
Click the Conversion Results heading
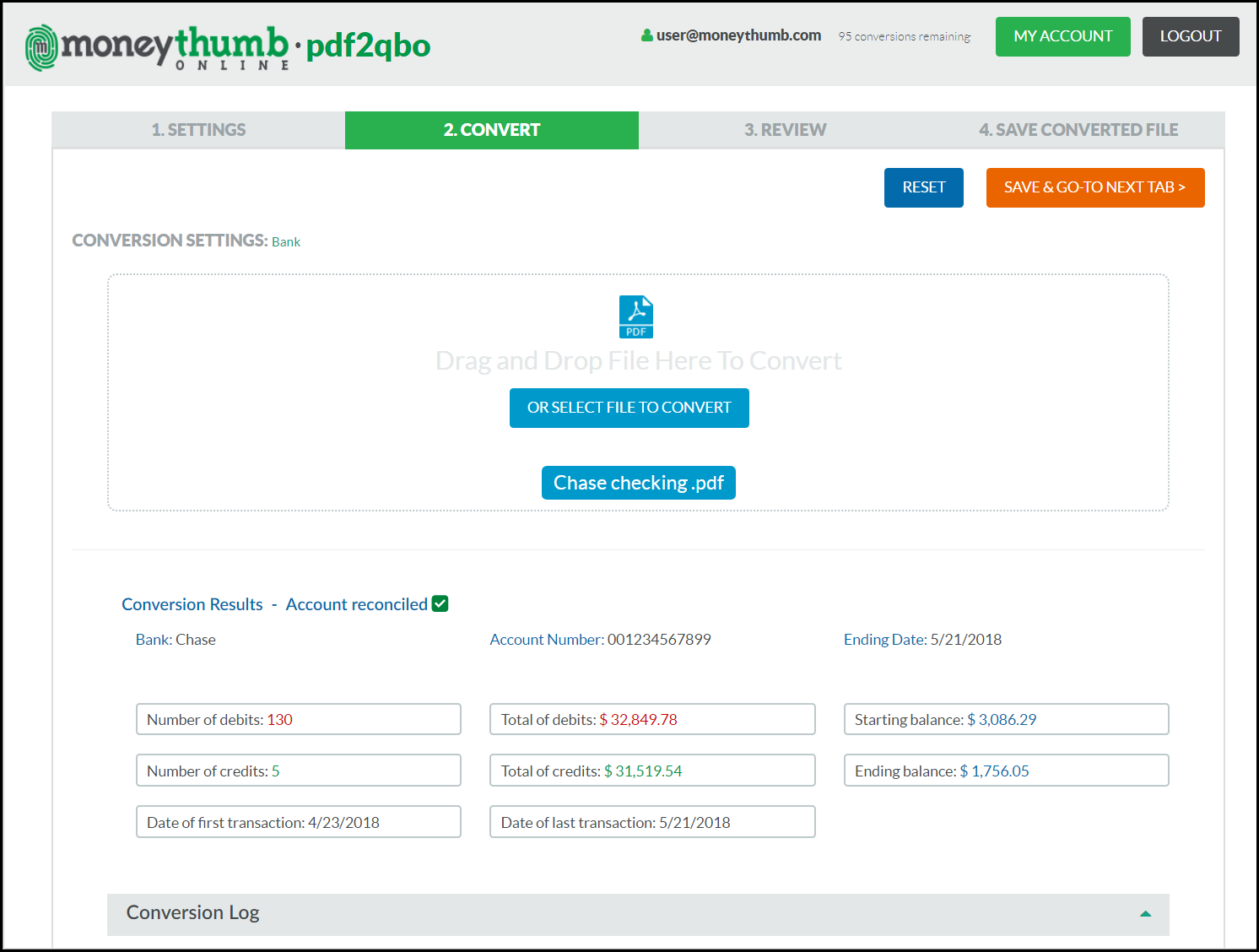tap(192, 604)
